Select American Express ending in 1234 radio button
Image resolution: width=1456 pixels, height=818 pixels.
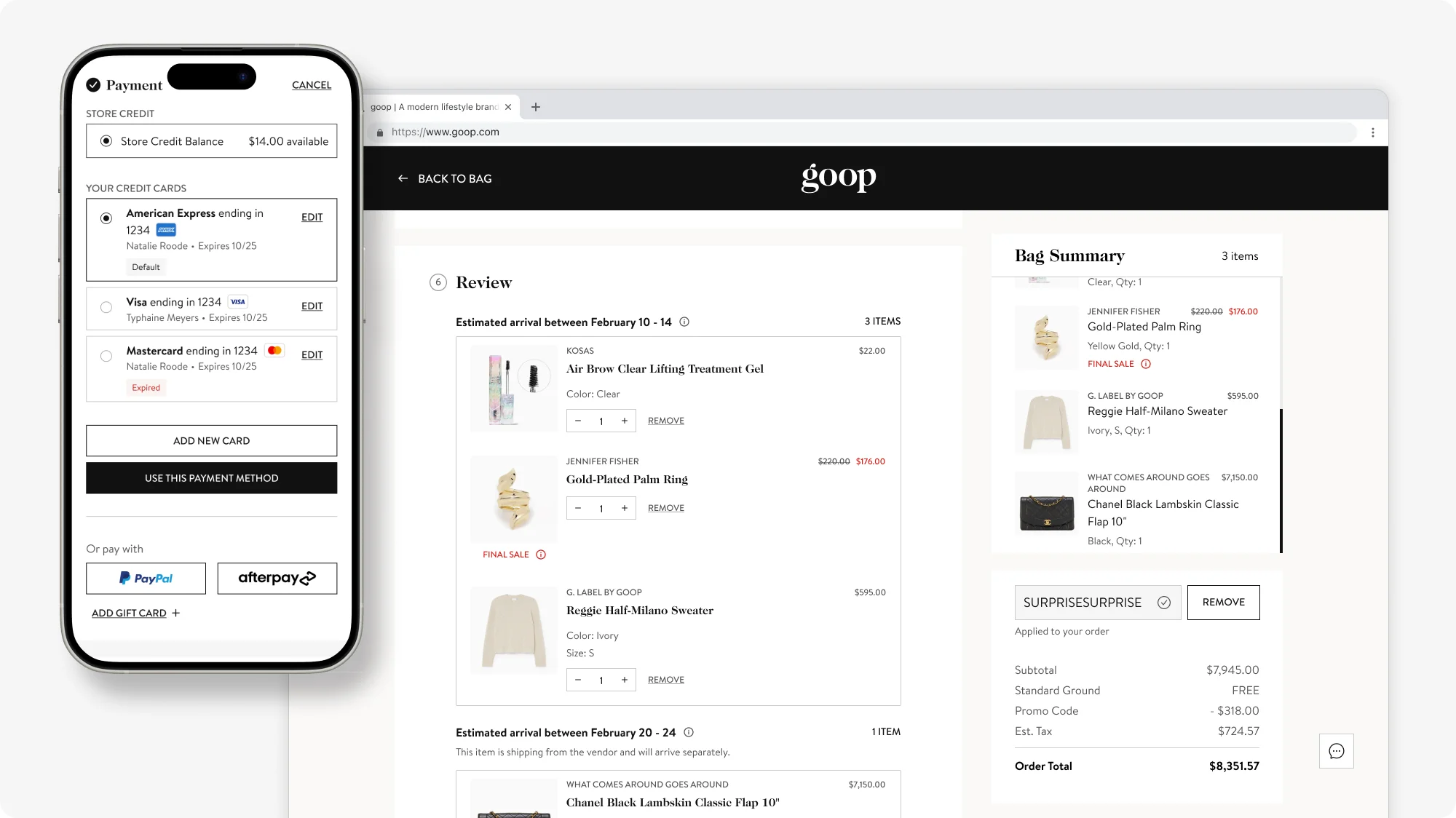[107, 218]
